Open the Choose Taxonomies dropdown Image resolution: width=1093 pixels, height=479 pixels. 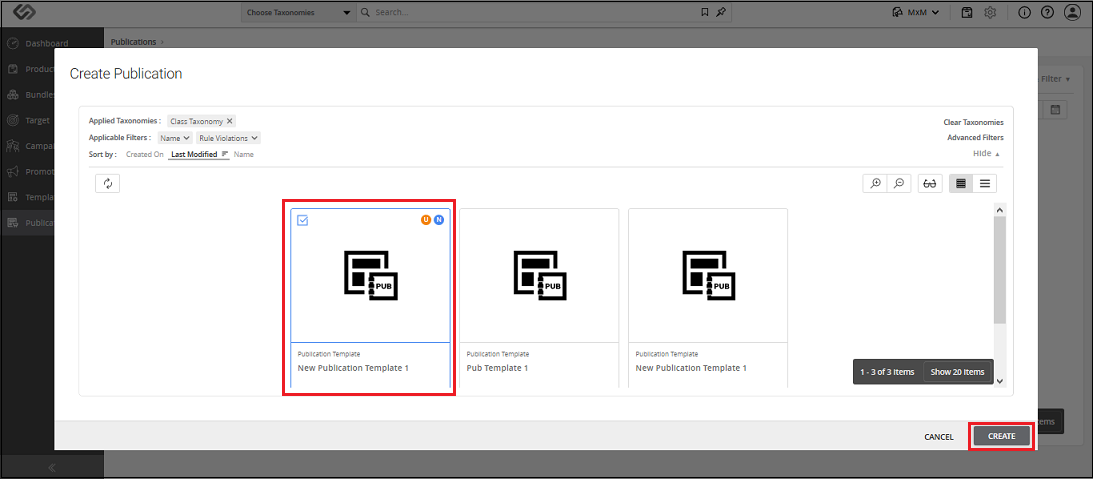pos(298,13)
